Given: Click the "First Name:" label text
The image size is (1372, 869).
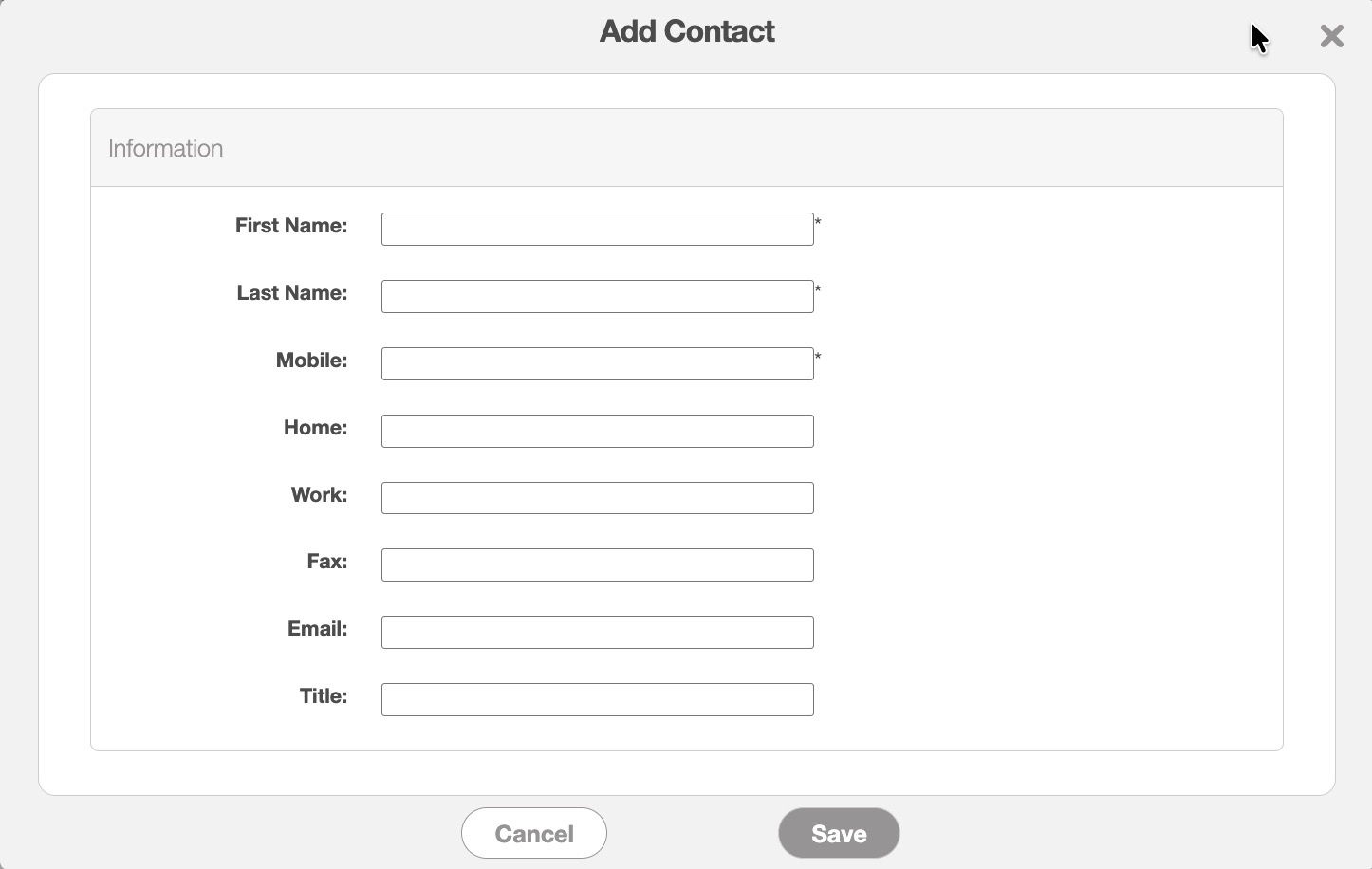Looking at the screenshot, I should pyautogui.click(x=291, y=226).
